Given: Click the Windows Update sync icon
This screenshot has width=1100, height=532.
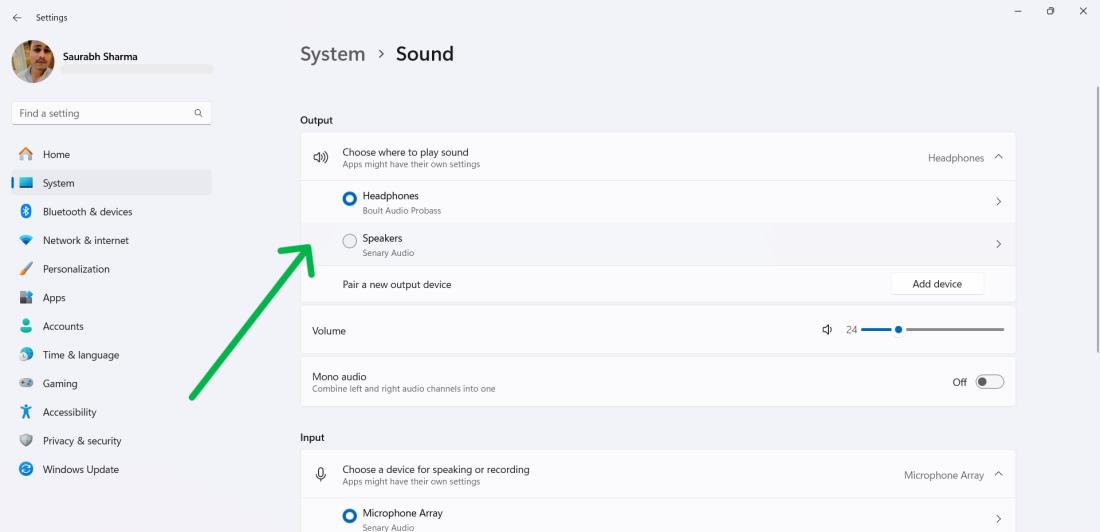Looking at the screenshot, I should [x=26, y=470].
